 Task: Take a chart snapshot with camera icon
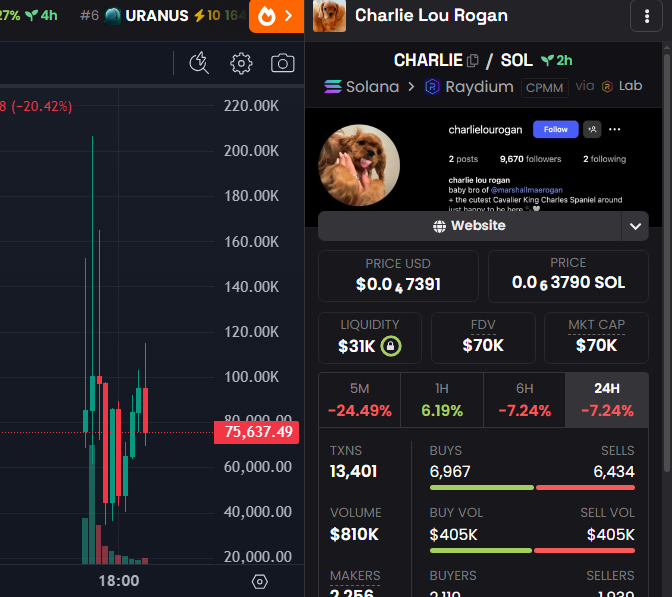(282, 63)
